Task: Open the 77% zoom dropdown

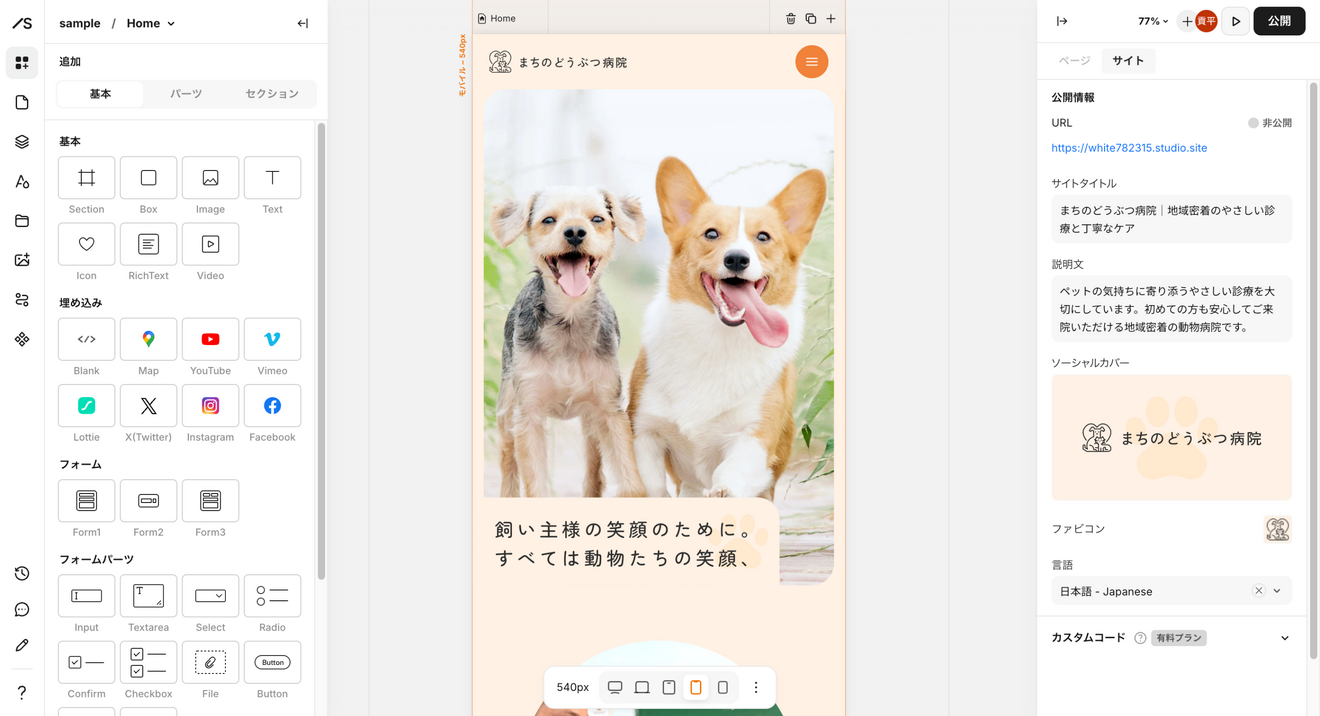Action: click(1153, 21)
